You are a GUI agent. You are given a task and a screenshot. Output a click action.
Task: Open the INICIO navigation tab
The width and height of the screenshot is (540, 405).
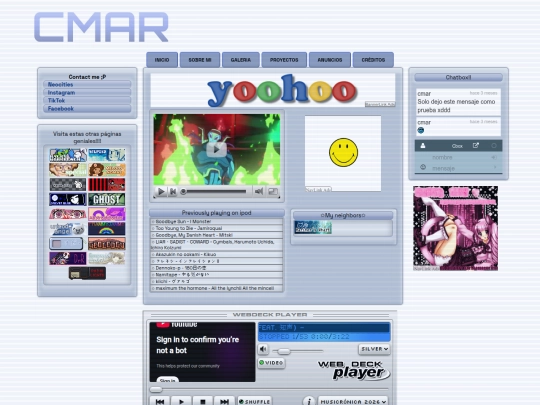coord(162,60)
